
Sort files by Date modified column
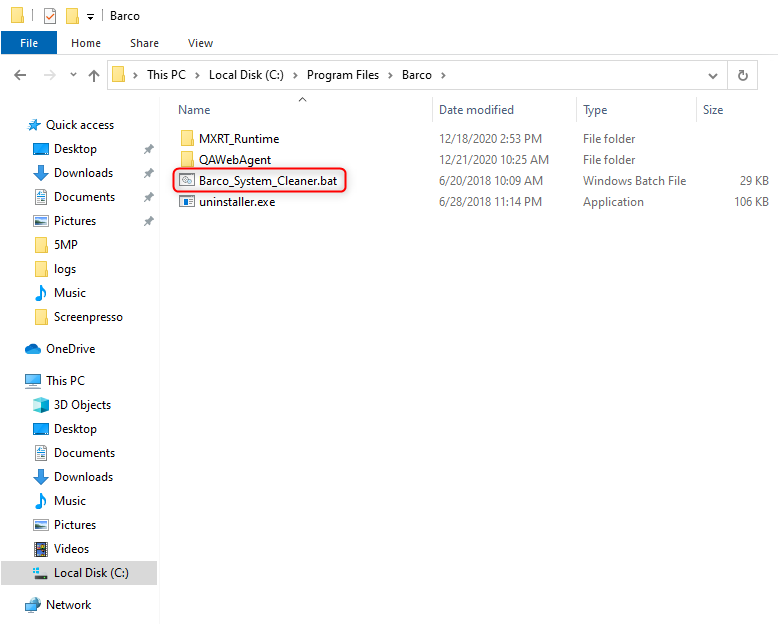point(476,110)
